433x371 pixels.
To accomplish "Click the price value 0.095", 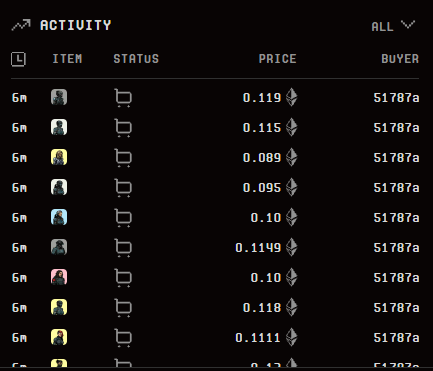I will (x=262, y=188).
